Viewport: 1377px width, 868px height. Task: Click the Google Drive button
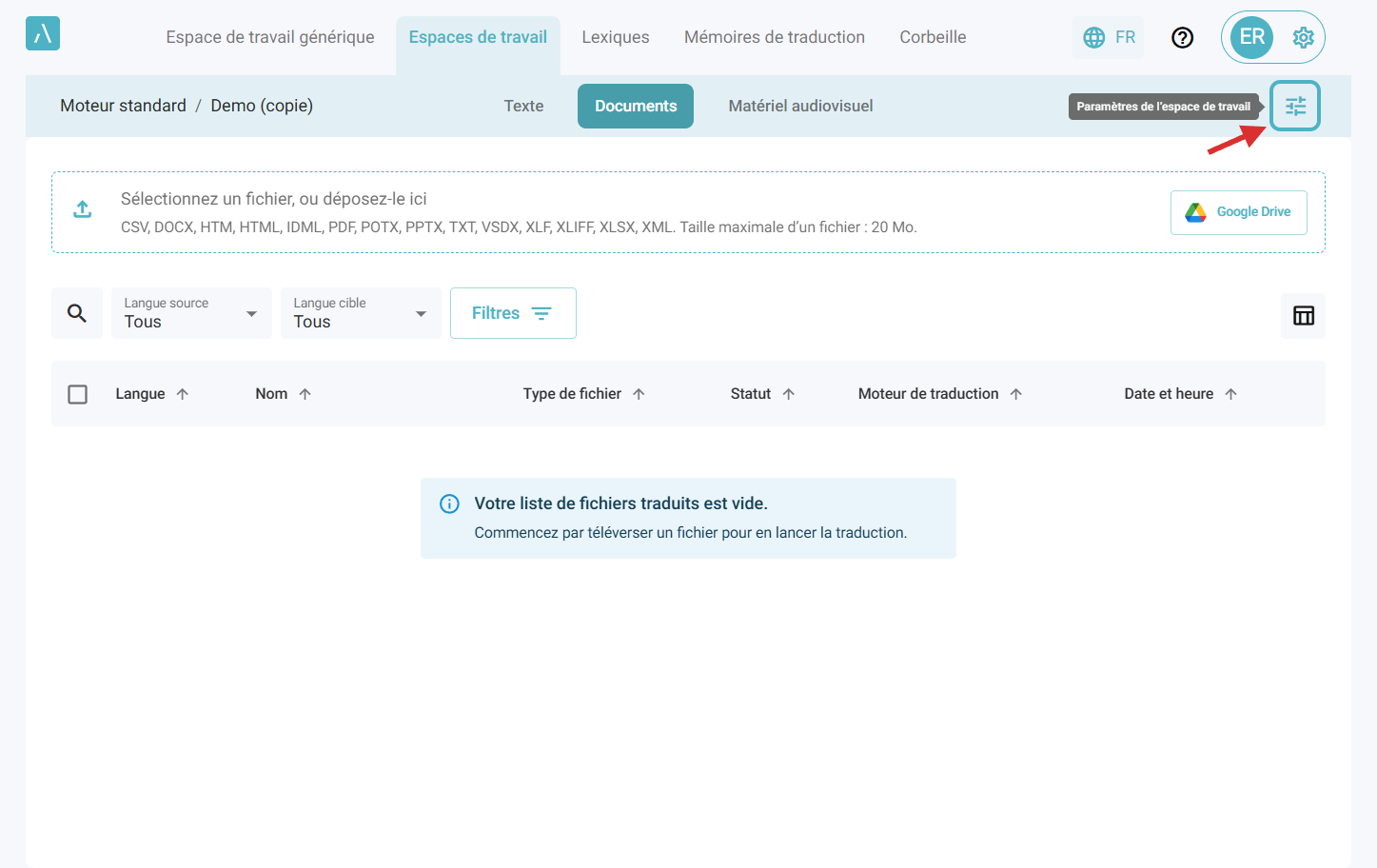(x=1238, y=212)
